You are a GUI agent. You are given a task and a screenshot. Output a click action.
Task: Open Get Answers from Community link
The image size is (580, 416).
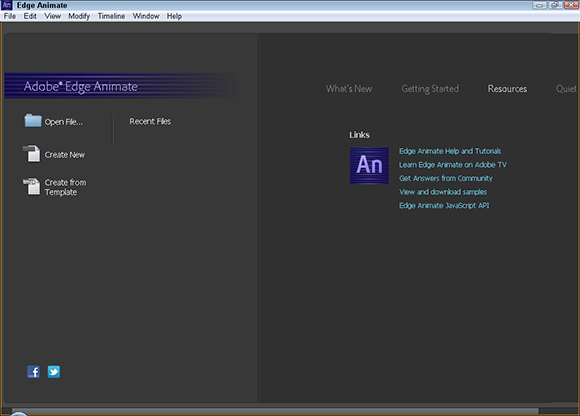coord(446,178)
